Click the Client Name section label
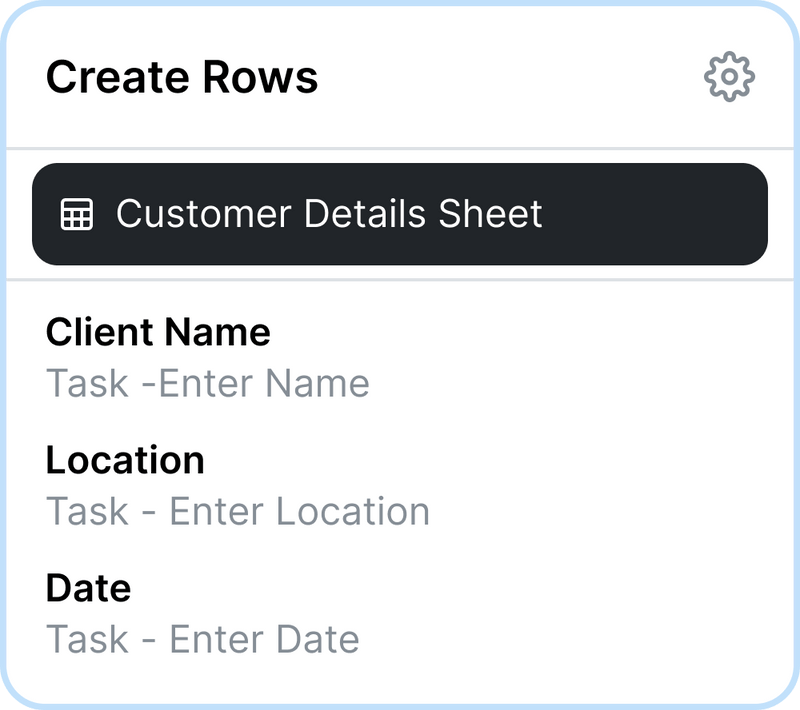This screenshot has width=800, height=710. (x=158, y=332)
